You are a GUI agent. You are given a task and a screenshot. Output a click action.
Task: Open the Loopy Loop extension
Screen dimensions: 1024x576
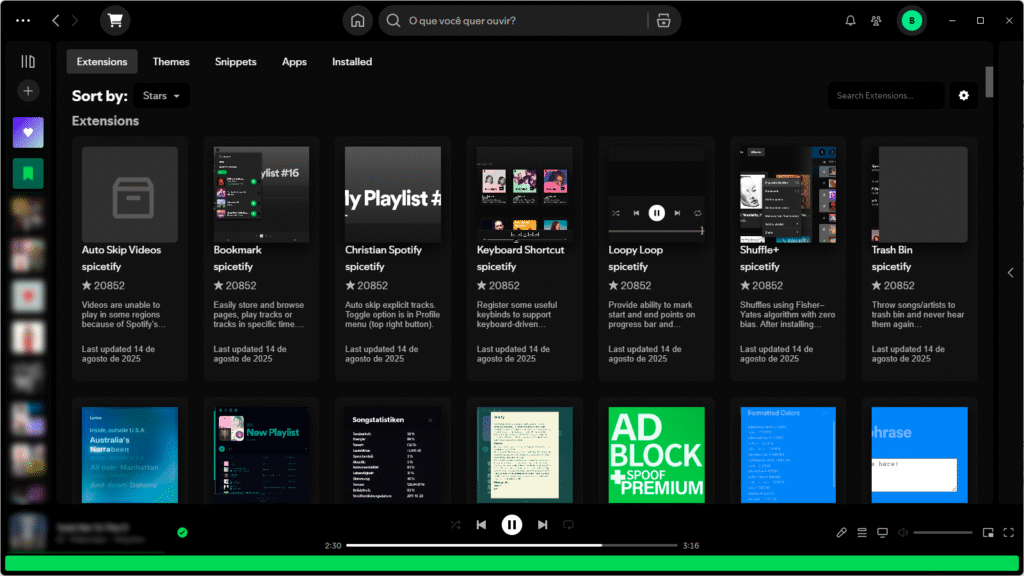(x=656, y=259)
